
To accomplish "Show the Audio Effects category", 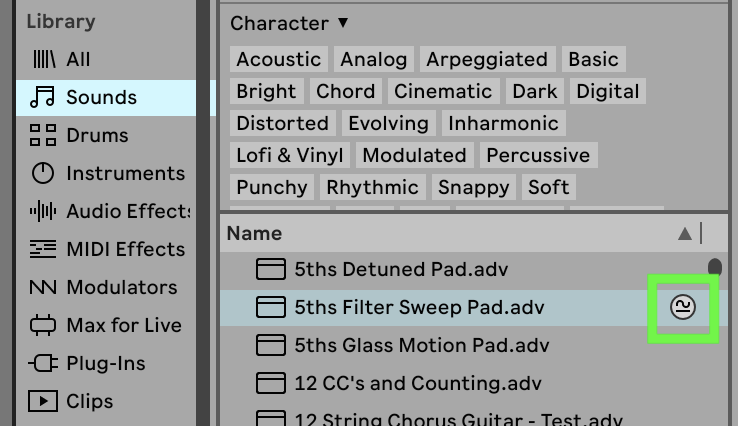I will click(128, 212).
